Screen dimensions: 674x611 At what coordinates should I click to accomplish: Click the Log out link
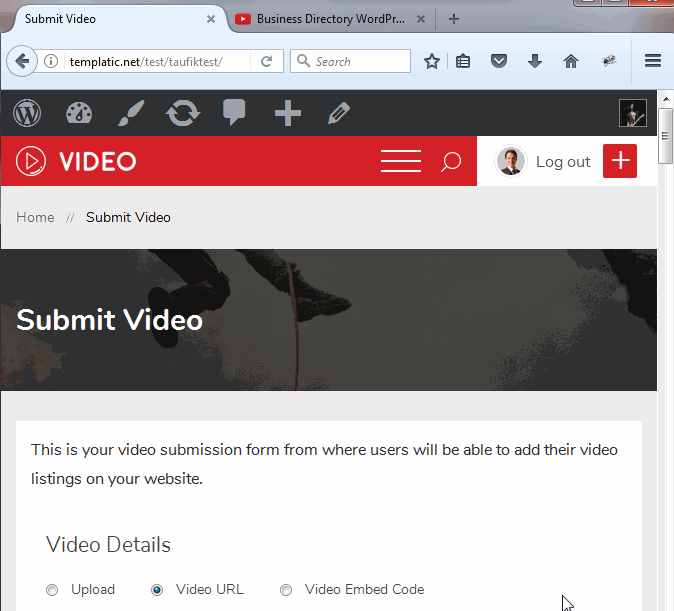click(x=563, y=162)
